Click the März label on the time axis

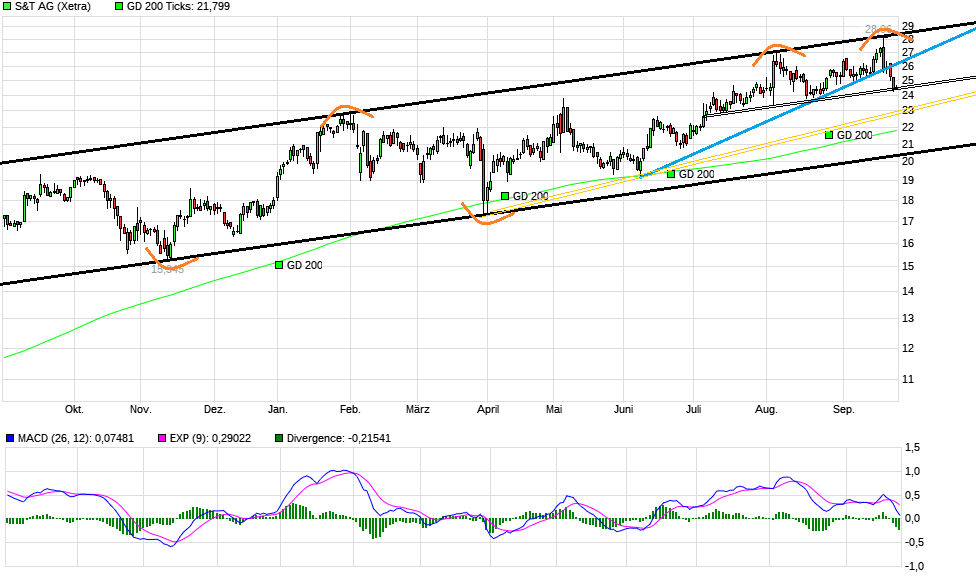tap(417, 410)
